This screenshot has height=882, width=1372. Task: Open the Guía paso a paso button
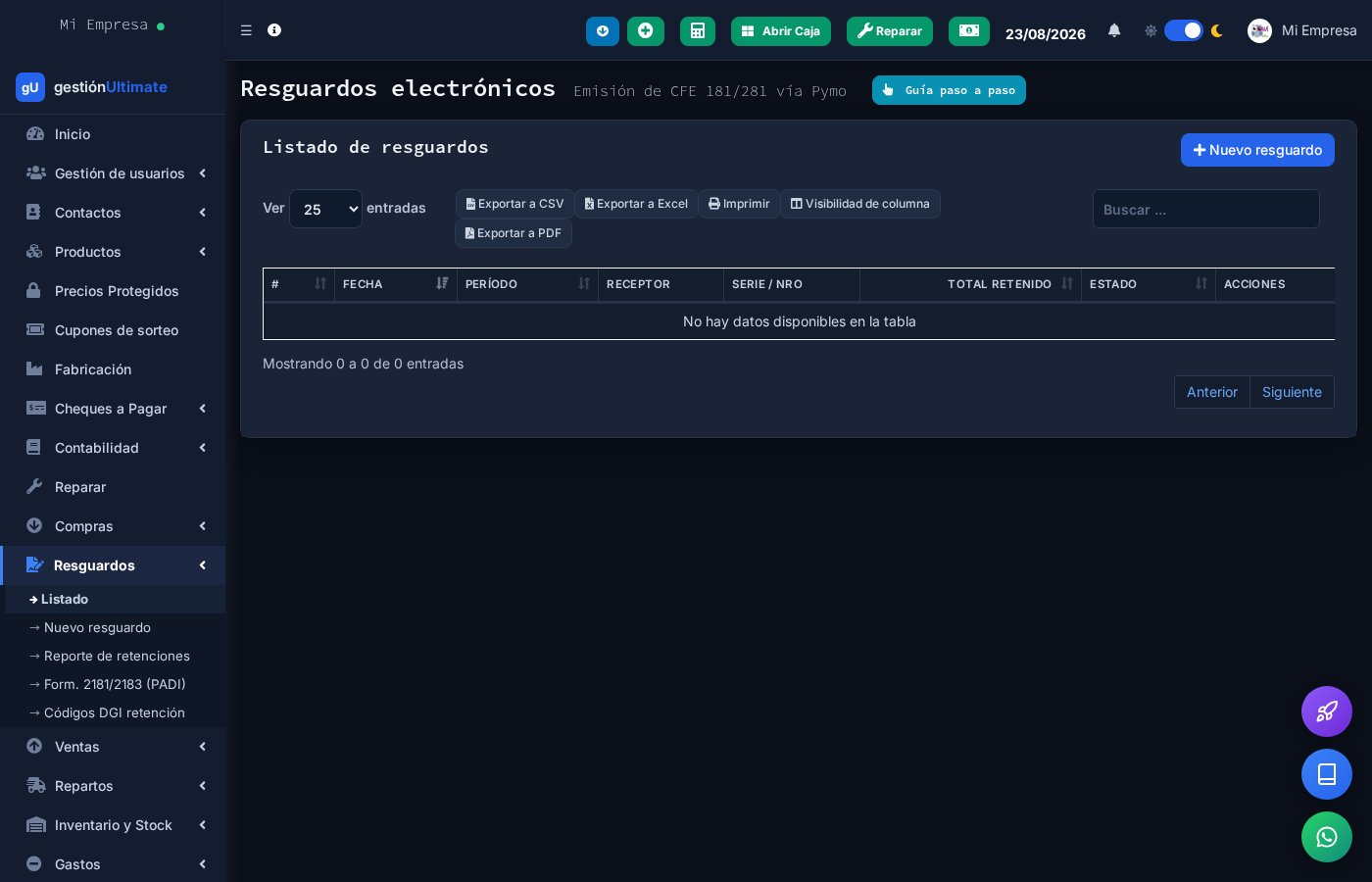(x=949, y=90)
